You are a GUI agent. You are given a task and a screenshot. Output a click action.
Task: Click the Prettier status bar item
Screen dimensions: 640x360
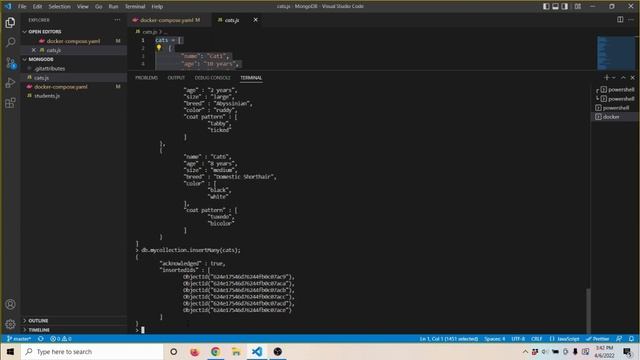pos(598,339)
